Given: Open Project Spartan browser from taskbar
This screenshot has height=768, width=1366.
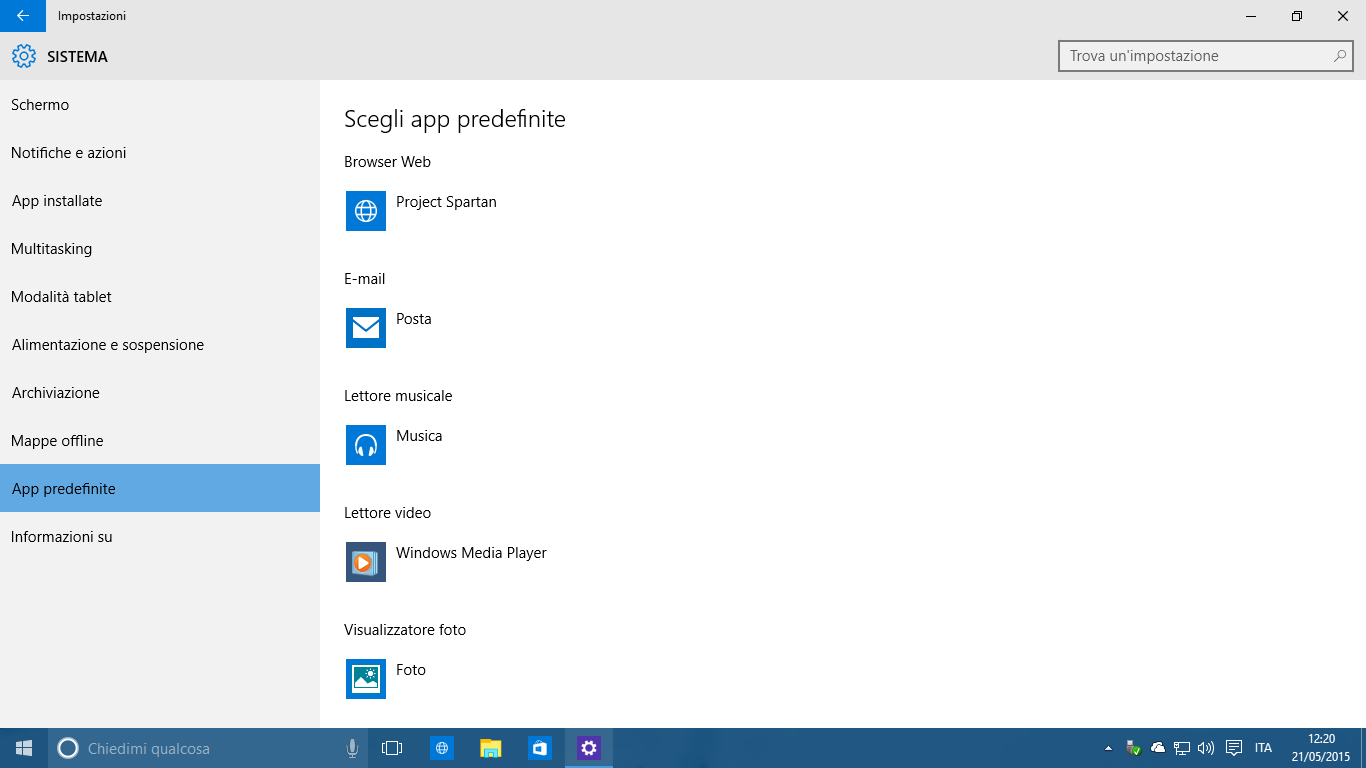Looking at the screenshot, I should pos(442,748).
